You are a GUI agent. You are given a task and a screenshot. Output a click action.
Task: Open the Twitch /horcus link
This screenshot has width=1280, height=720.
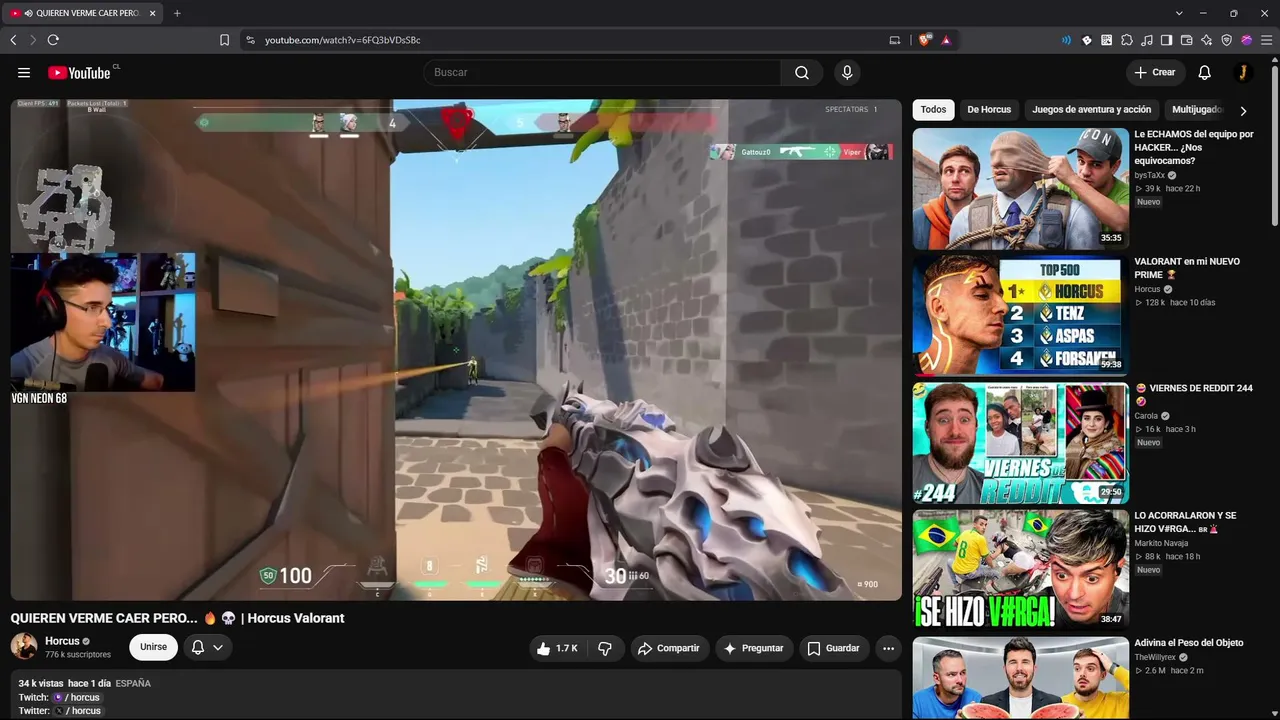[76, 697]
